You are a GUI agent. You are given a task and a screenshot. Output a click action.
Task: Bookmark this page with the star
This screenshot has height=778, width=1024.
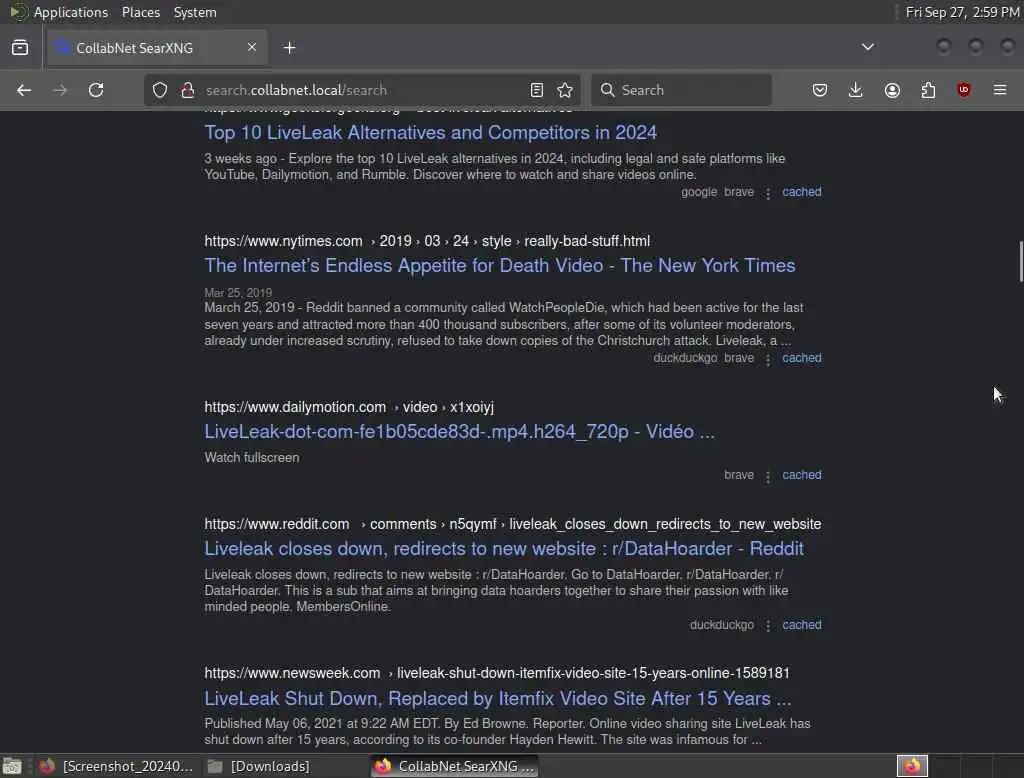(x=566, y=90)
